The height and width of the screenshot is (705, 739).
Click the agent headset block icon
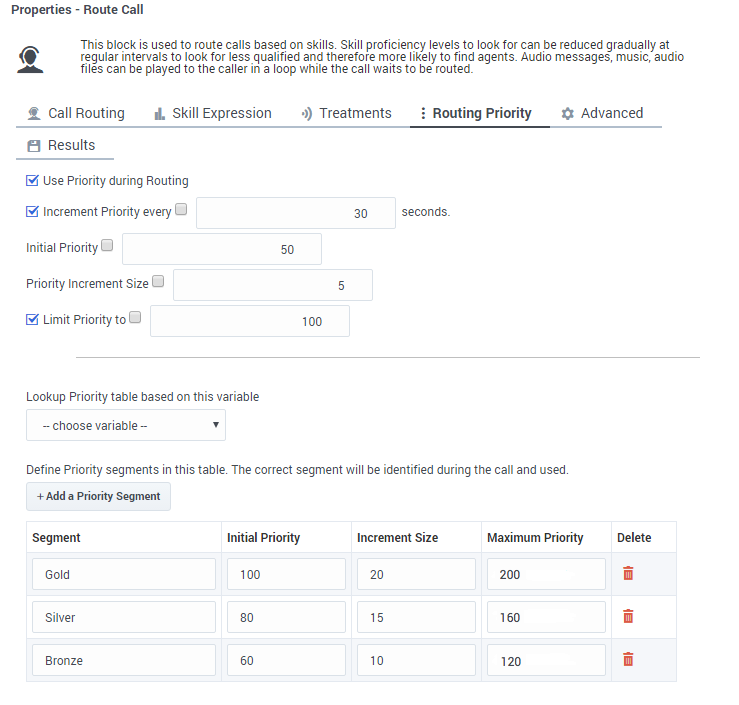(31, 60)
